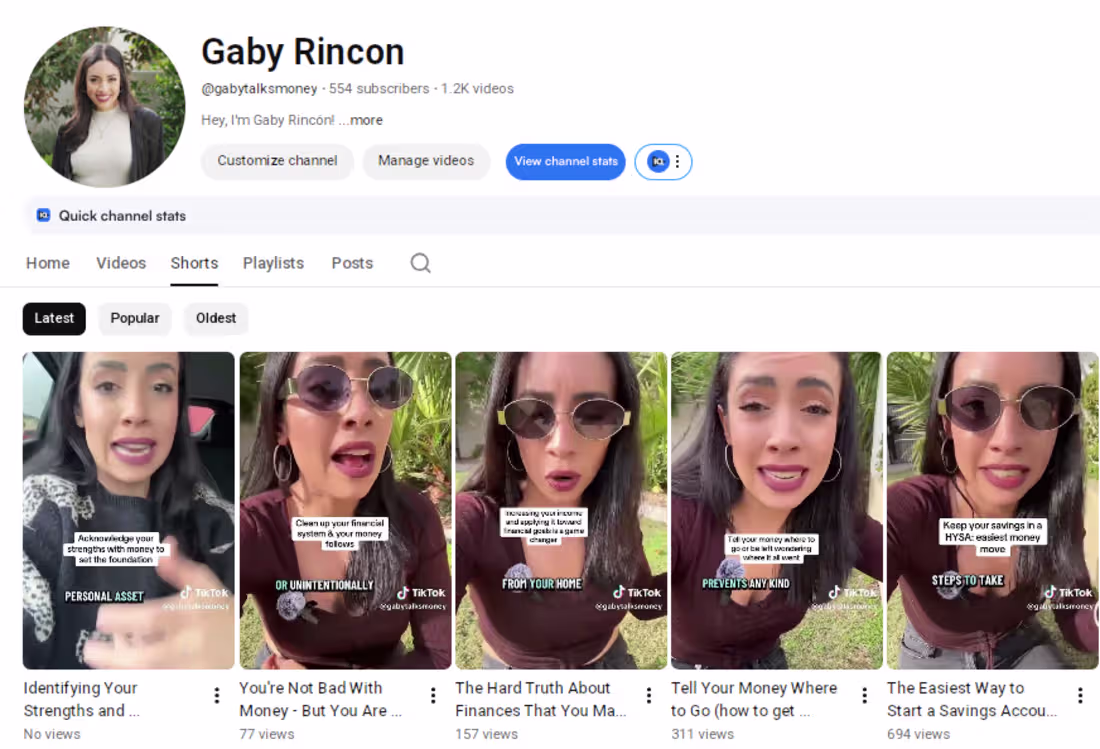
Task: Click the Manage videos button
Action: [426, 161]
